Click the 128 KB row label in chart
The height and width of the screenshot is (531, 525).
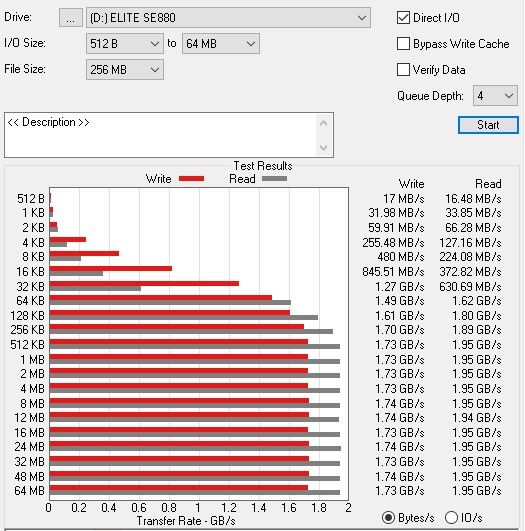click(x=27, y=316)
